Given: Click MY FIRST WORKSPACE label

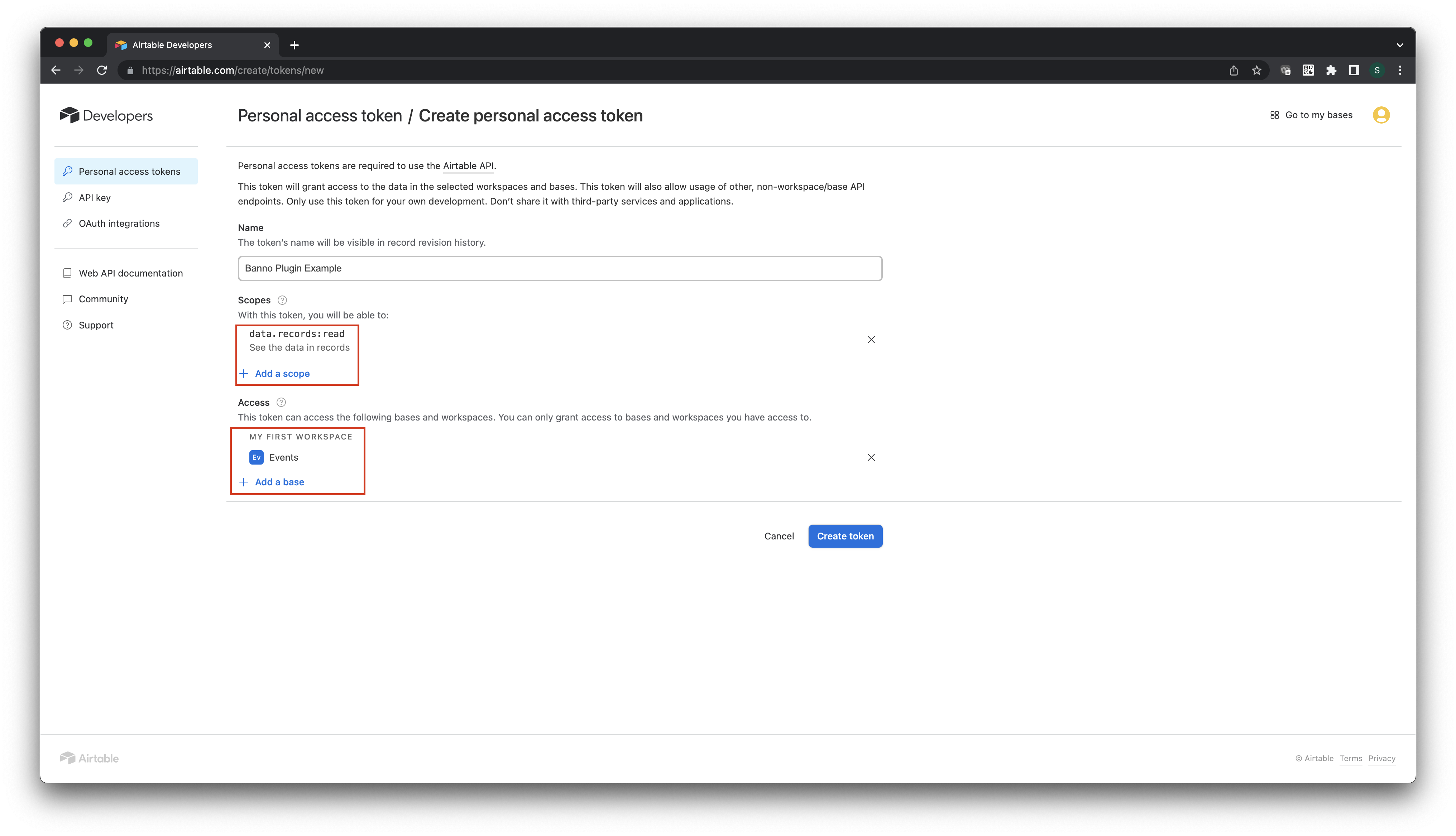Looking at the screenshot, I should tap(301, 436).
